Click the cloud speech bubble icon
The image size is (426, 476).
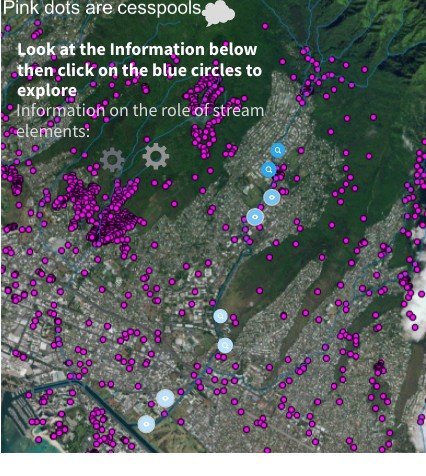pyautogui.click(x=219, y=13)
